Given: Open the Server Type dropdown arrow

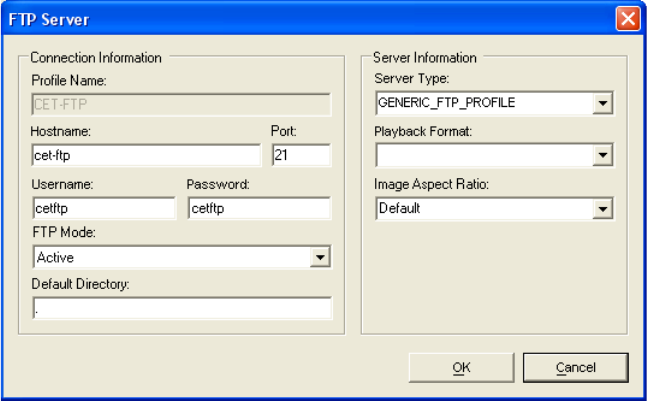Looking at the screenshot, I should click(x=602, y=103).
